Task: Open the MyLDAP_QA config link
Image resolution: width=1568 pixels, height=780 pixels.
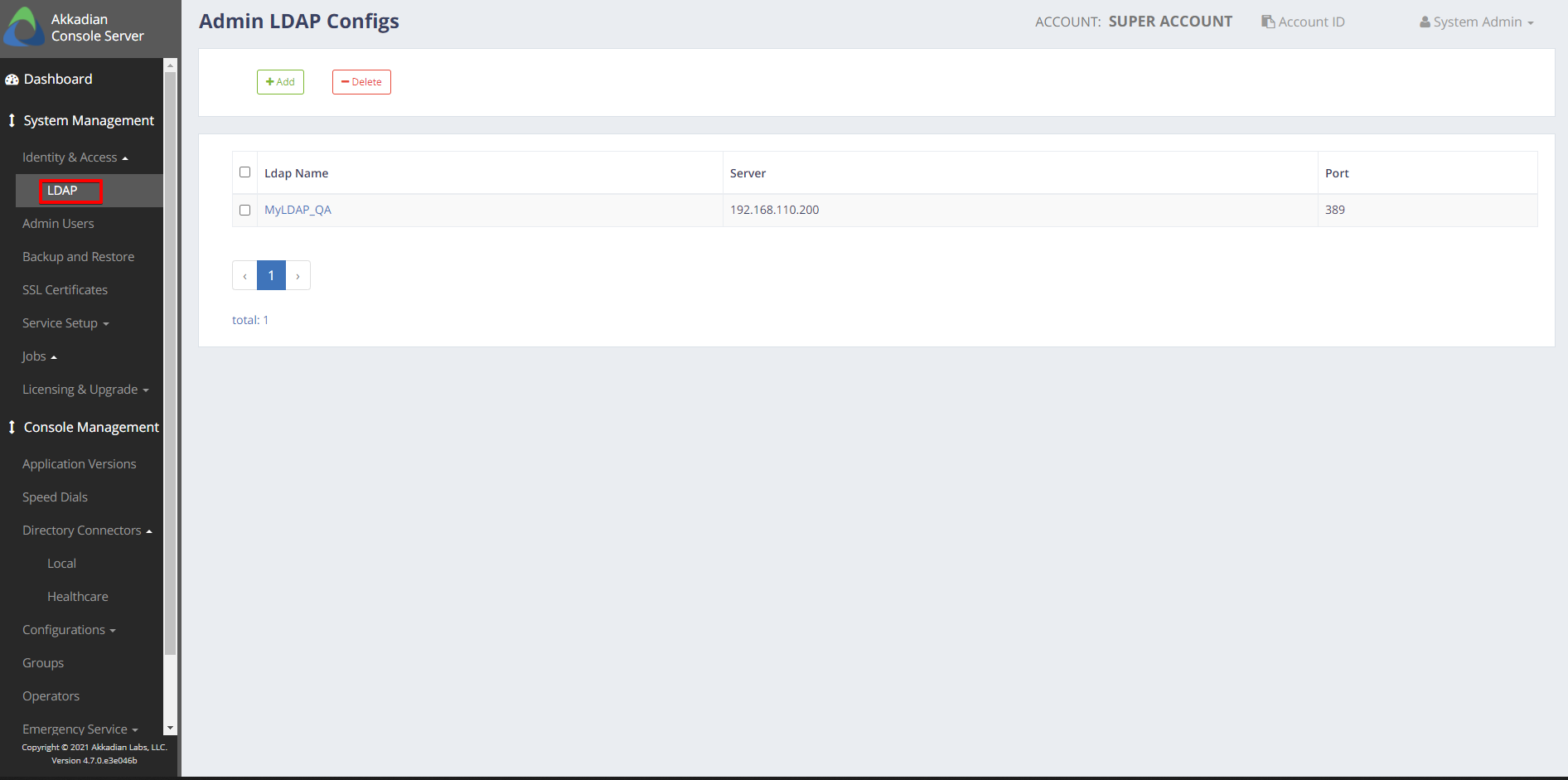Action: coord(298,210)
